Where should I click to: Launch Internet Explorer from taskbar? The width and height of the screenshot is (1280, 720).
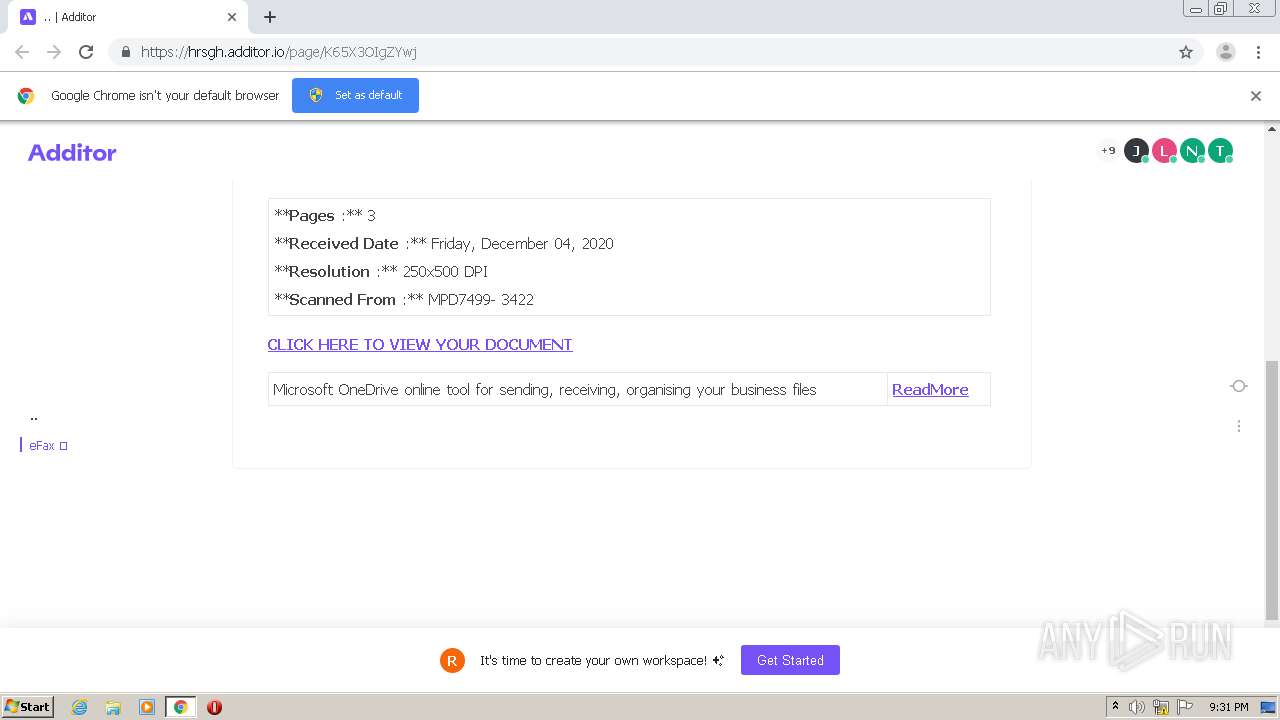79,707
